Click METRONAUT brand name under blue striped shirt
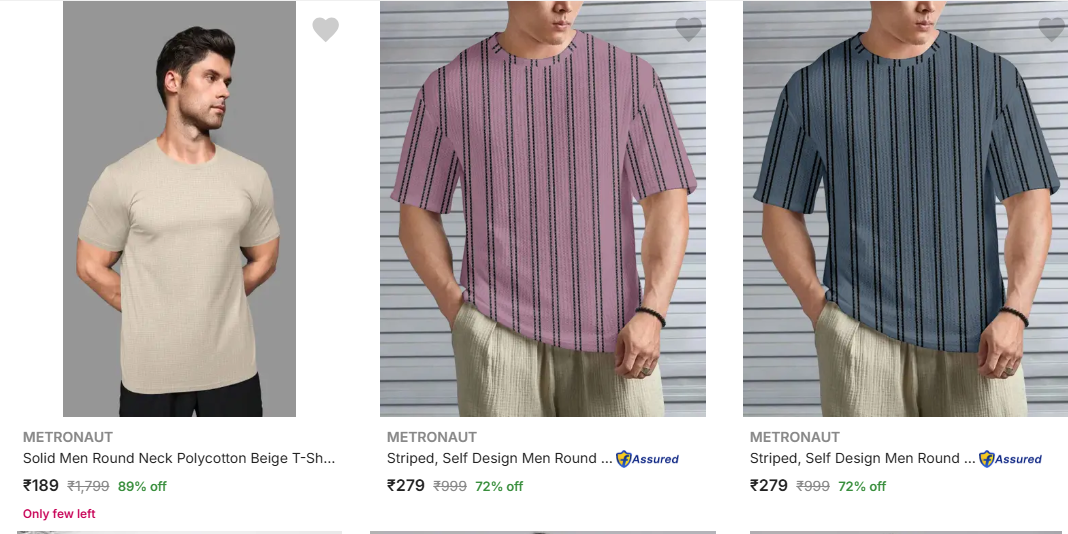 (x=795, y=437)
